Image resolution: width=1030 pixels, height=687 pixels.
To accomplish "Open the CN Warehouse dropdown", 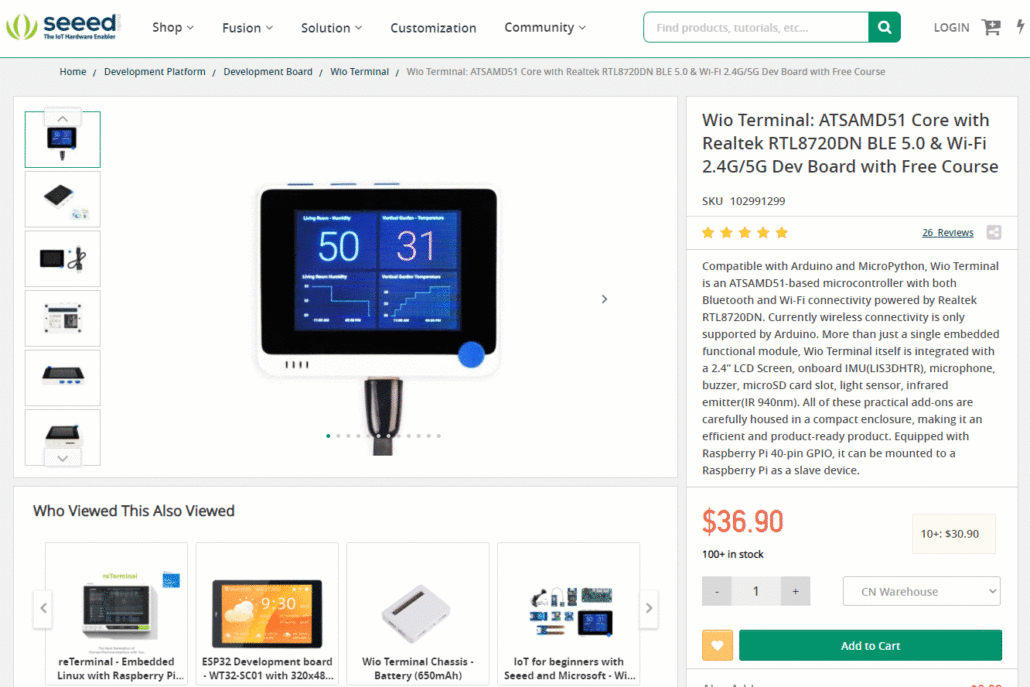I will tap(922, 591).
